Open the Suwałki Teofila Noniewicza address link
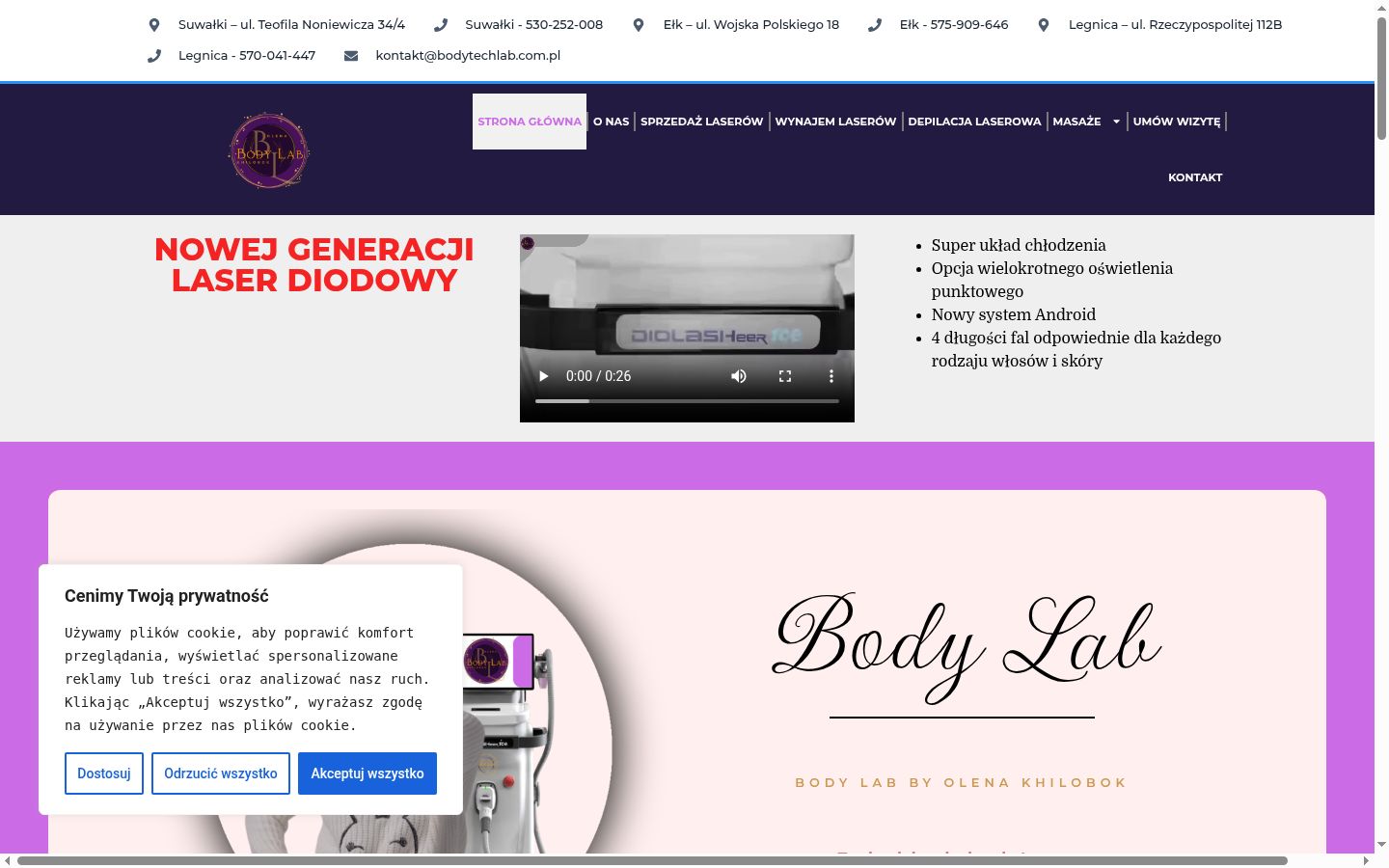This screenshot has width=1389, height=868. coord(291,25)
